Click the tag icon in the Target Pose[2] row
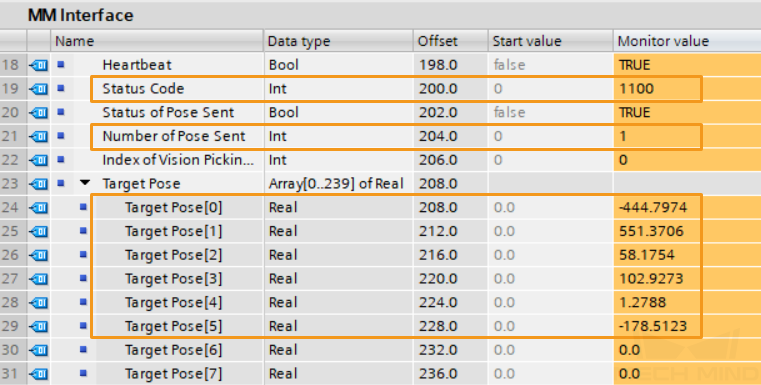This screenshot has height=385, width=761. click(38, 255)
